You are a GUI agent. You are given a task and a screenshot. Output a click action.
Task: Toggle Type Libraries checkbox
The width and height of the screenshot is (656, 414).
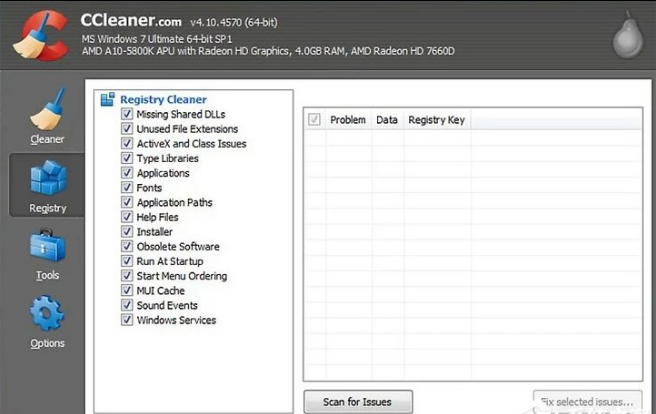(127, 158)
